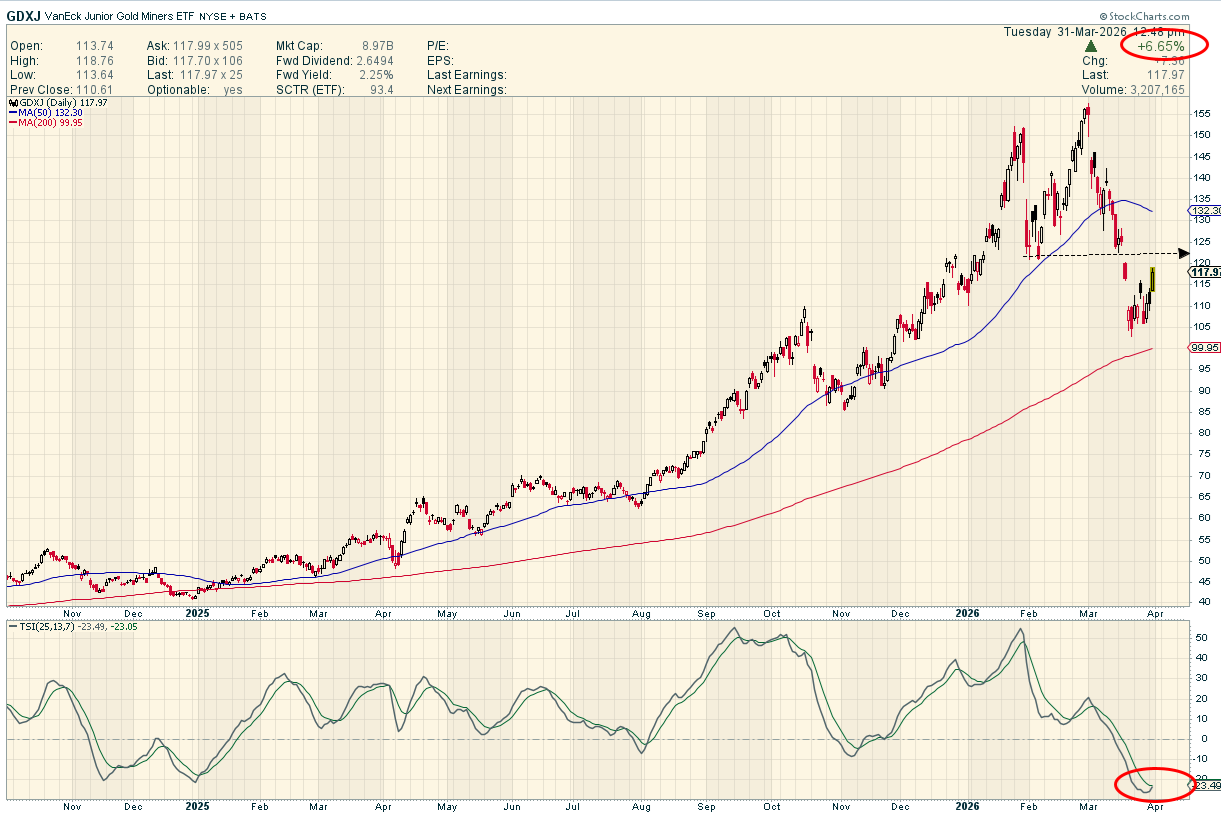Click the 99.95 MA(200) axis price tag

coord(1204,348)
